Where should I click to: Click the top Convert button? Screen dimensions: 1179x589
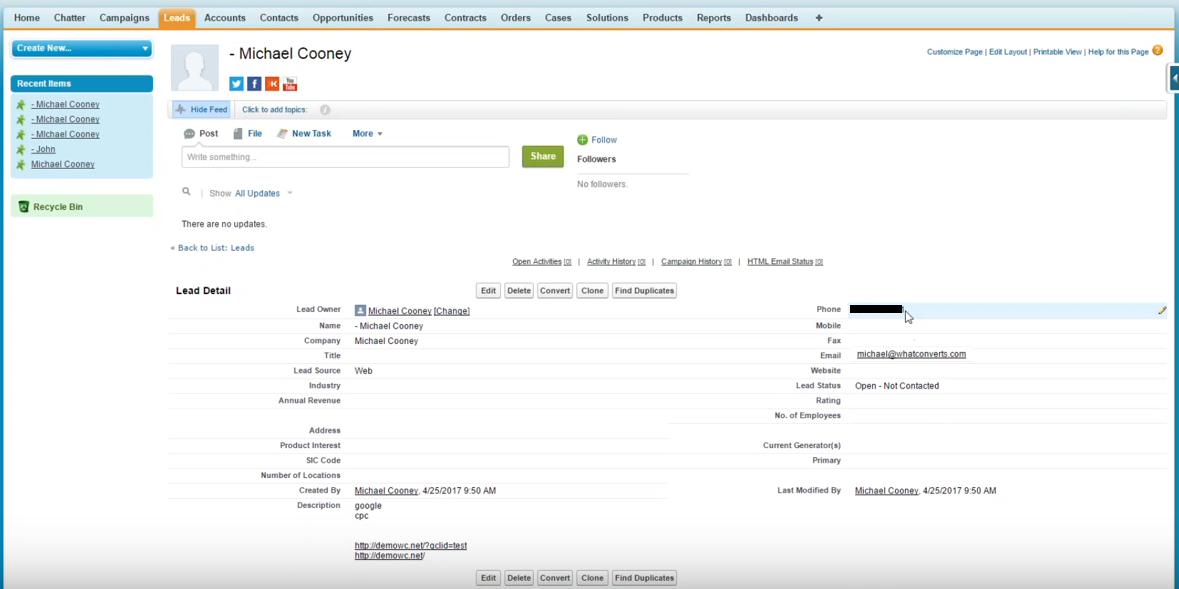[x=555, y=290]
